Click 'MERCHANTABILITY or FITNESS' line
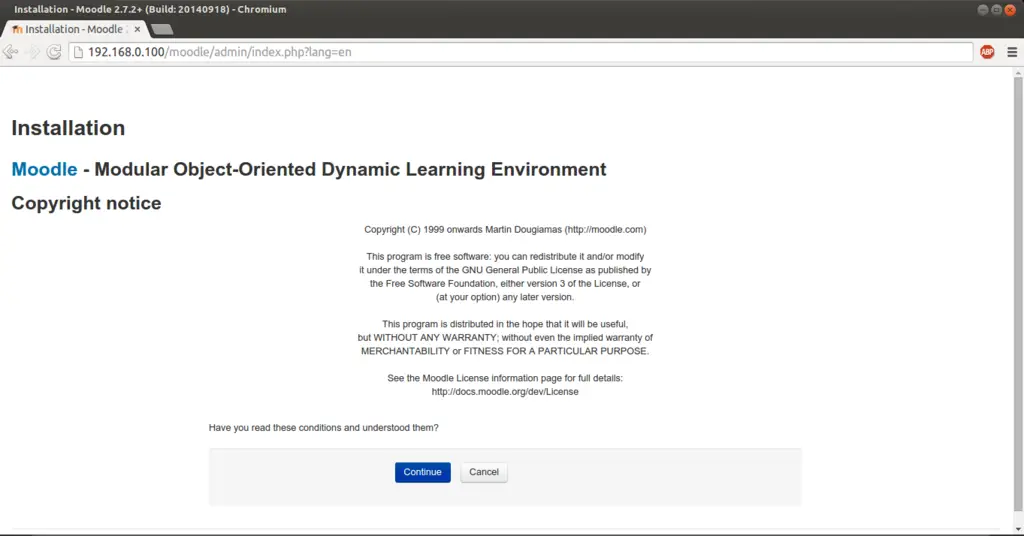Screen dimensions: 1024x536 [x=505, y=351]
